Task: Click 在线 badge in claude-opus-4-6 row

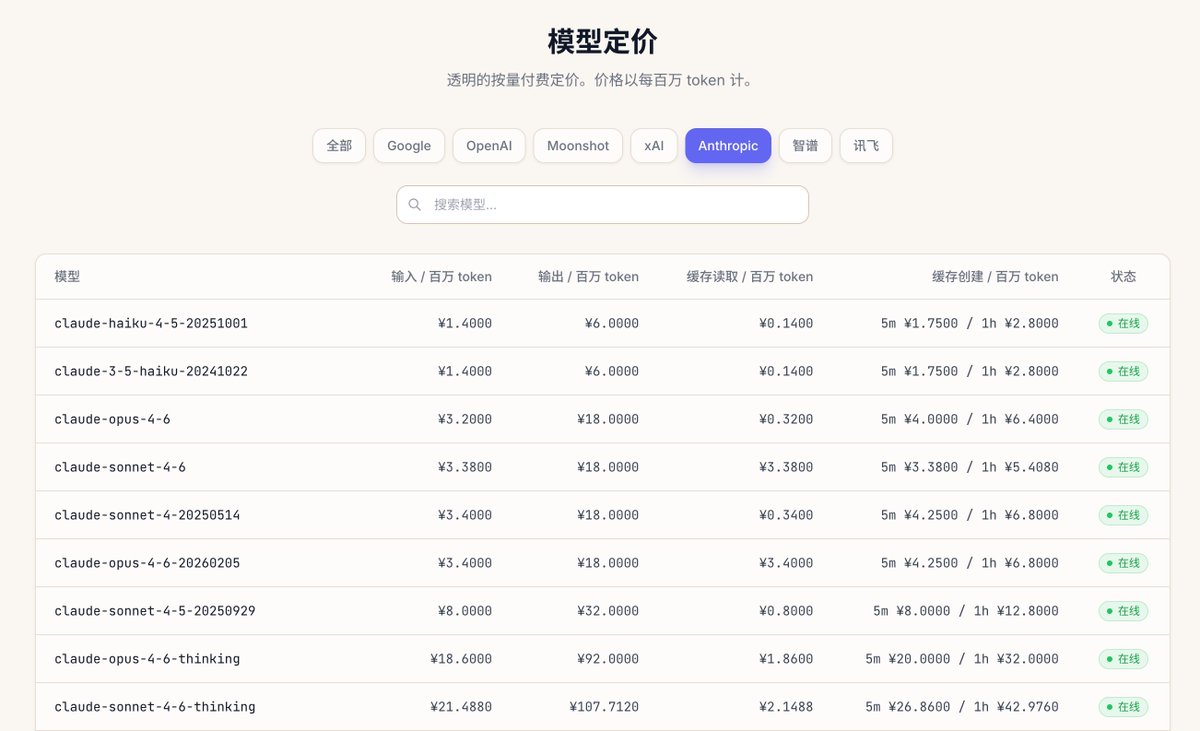Action: tap(1123, 419)
